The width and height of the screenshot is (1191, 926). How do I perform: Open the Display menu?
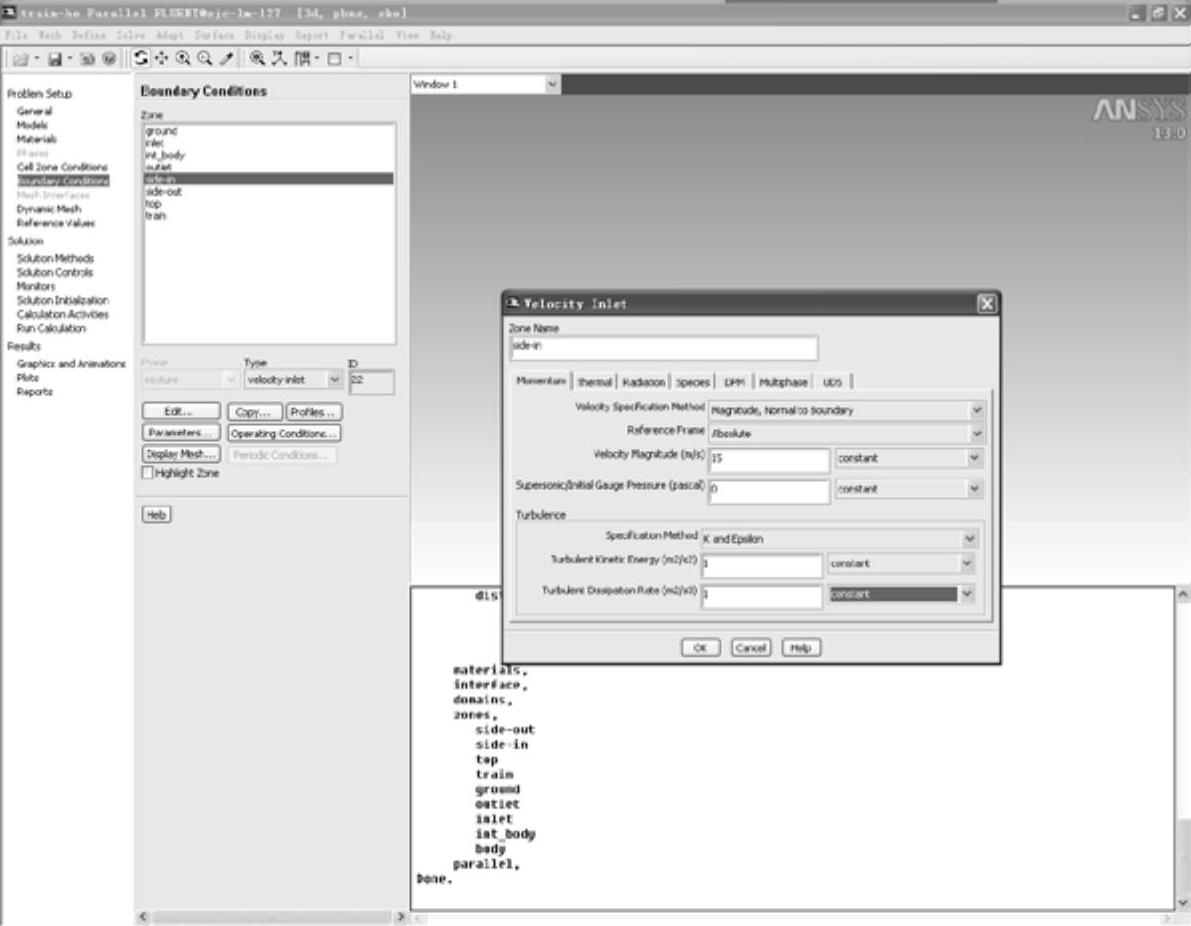[264, 35]
